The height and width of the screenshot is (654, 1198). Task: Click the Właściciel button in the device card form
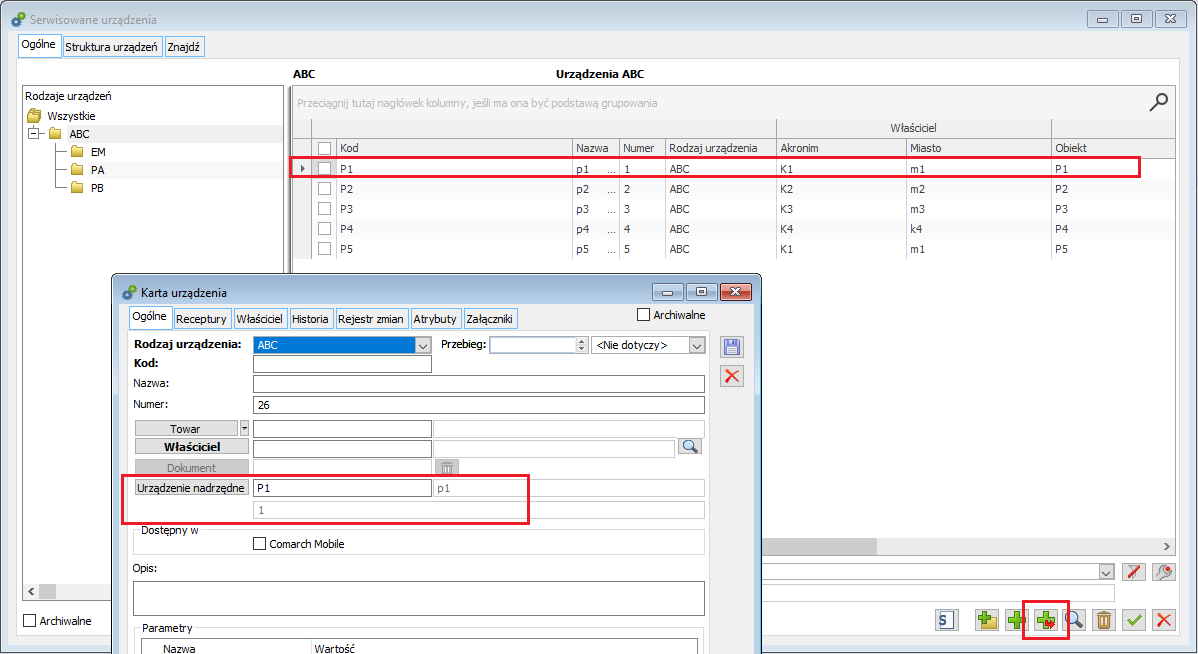tap(192, 447)
